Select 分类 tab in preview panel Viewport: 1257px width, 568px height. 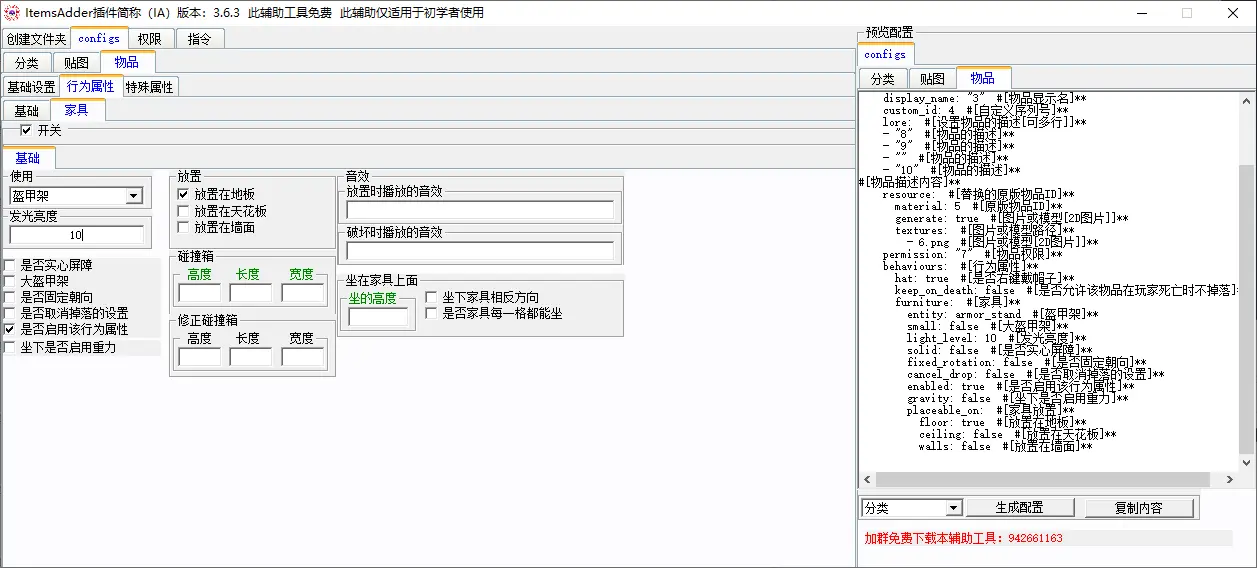882,79
